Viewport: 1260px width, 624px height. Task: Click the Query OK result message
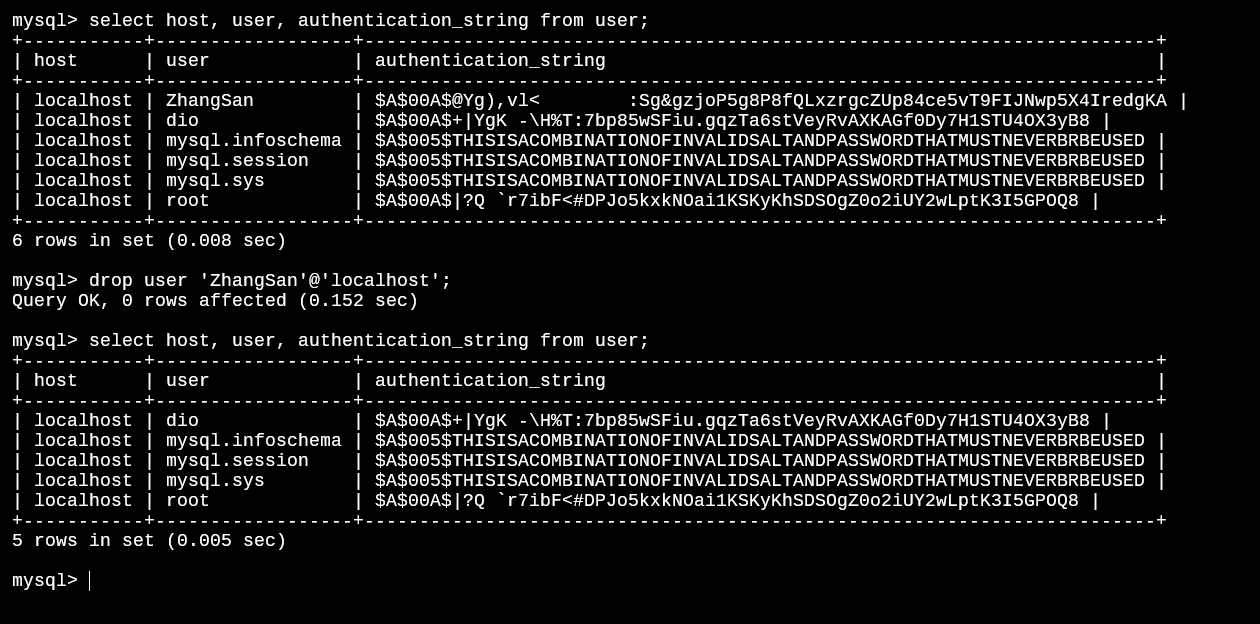click(215, 301)
